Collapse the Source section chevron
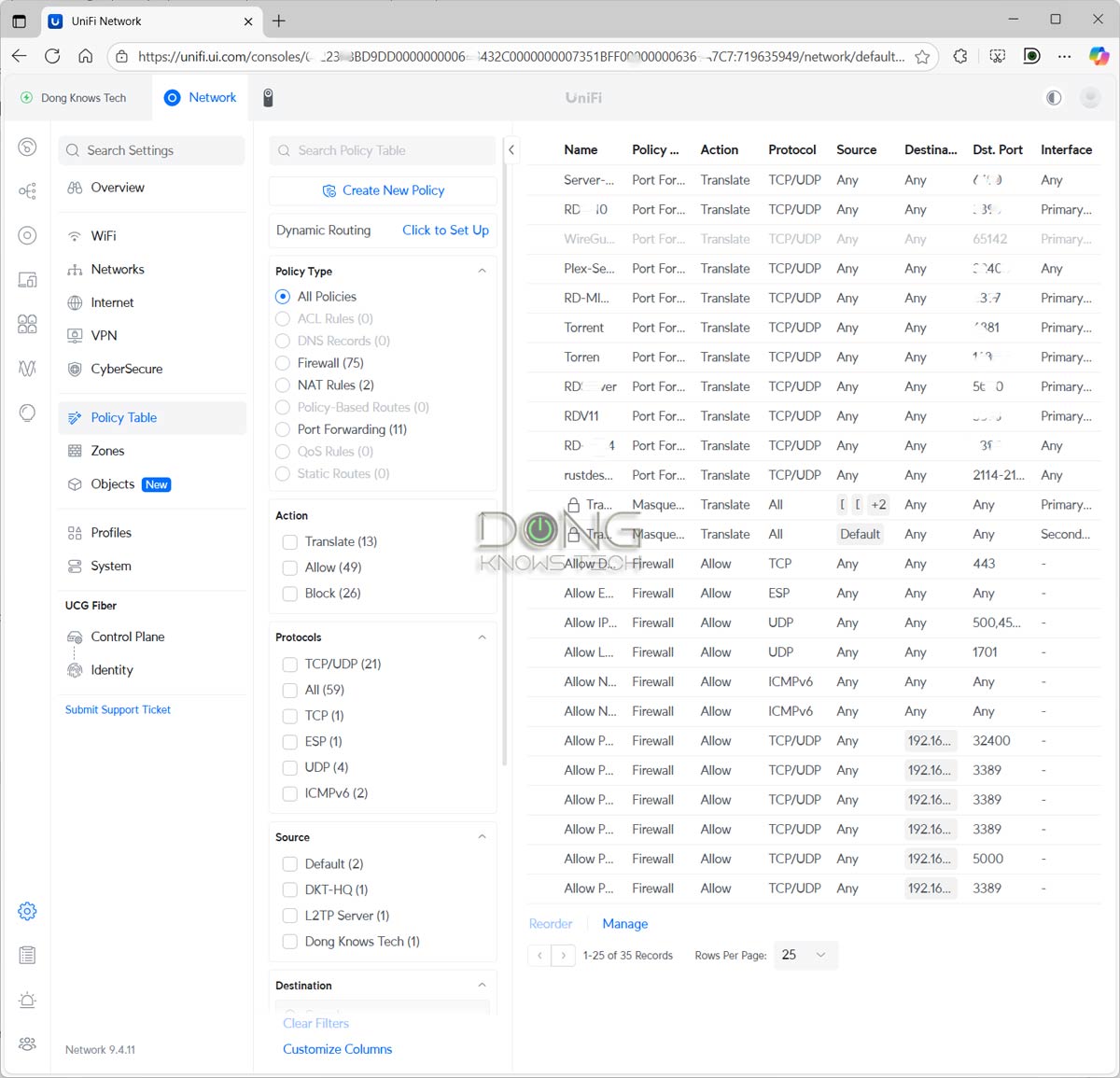 (x=482, y=837)
